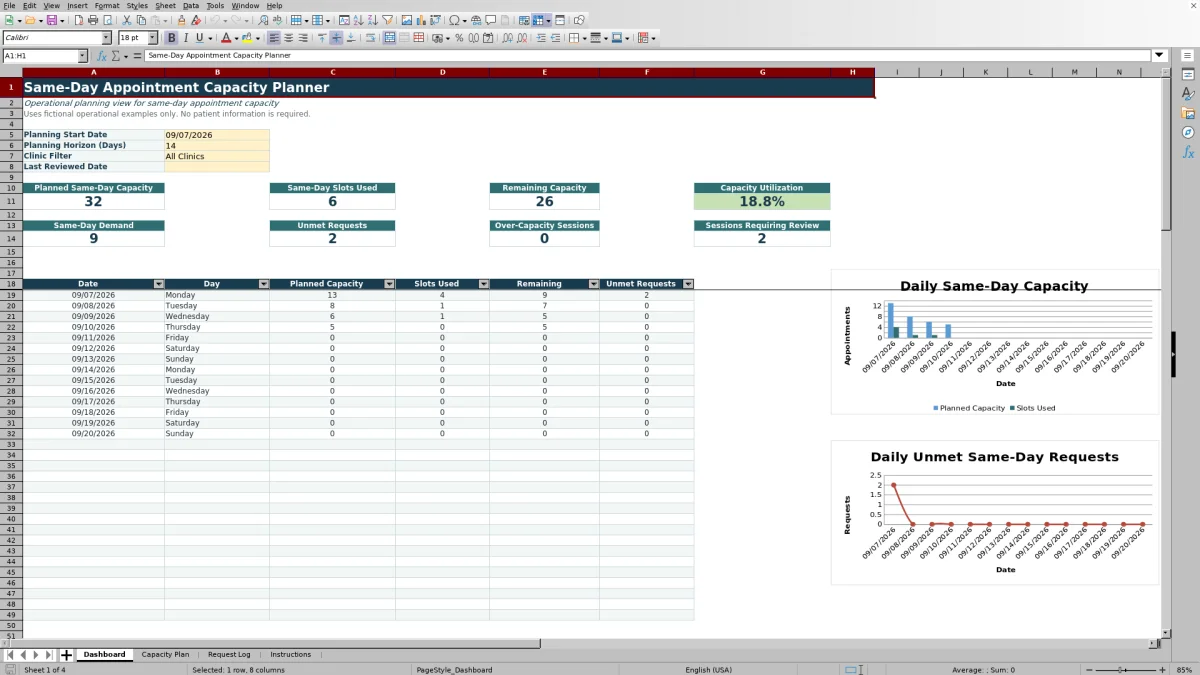
Task: Open the sidebar Functions fx icon
Action: pos(1188,152)
